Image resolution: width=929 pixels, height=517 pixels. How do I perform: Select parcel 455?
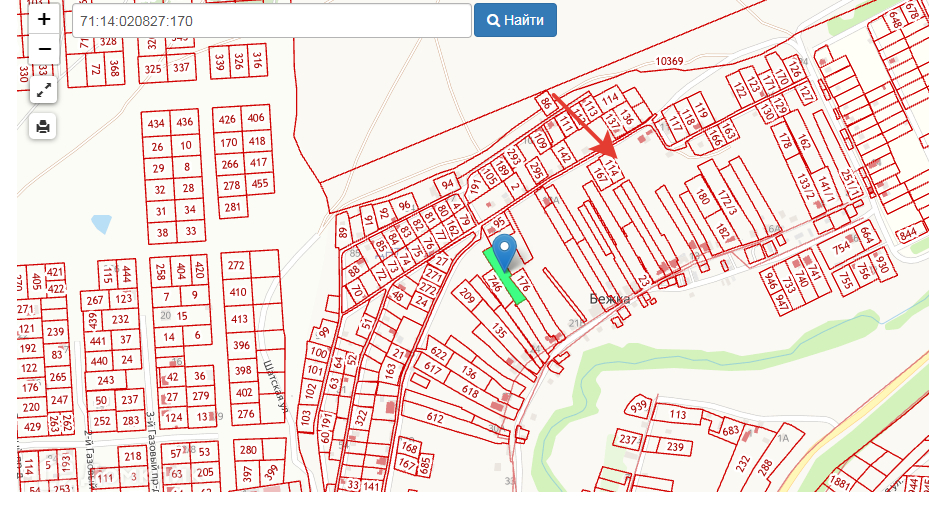point(260,184)
